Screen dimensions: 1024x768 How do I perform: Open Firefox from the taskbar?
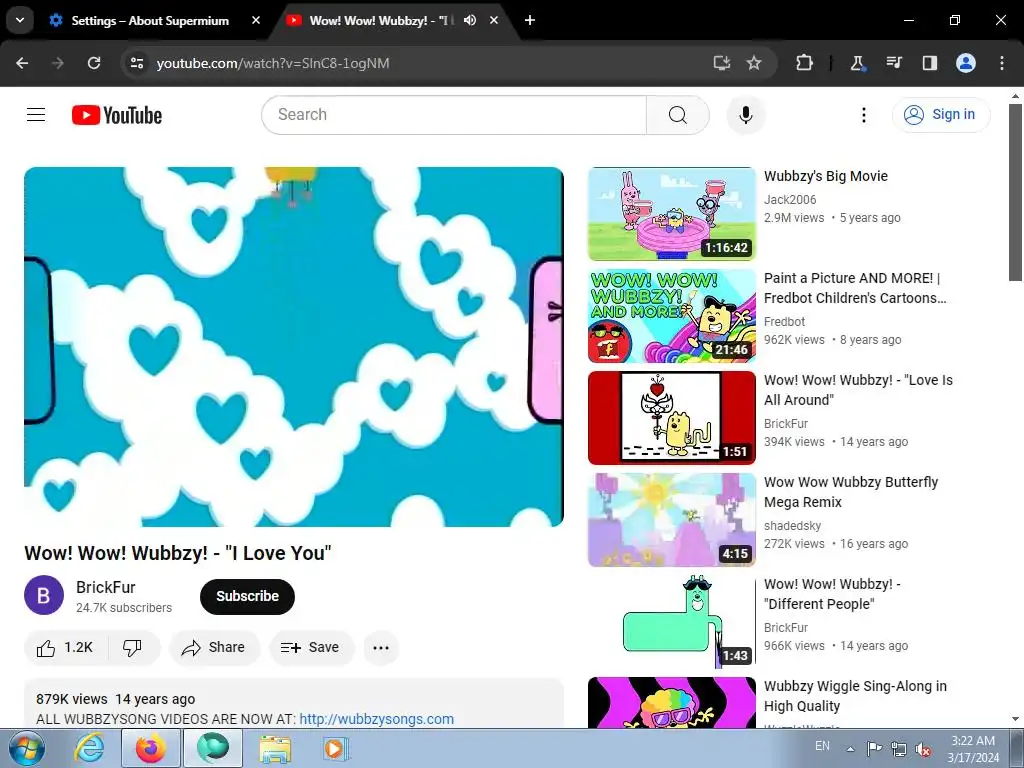(150, 748)
